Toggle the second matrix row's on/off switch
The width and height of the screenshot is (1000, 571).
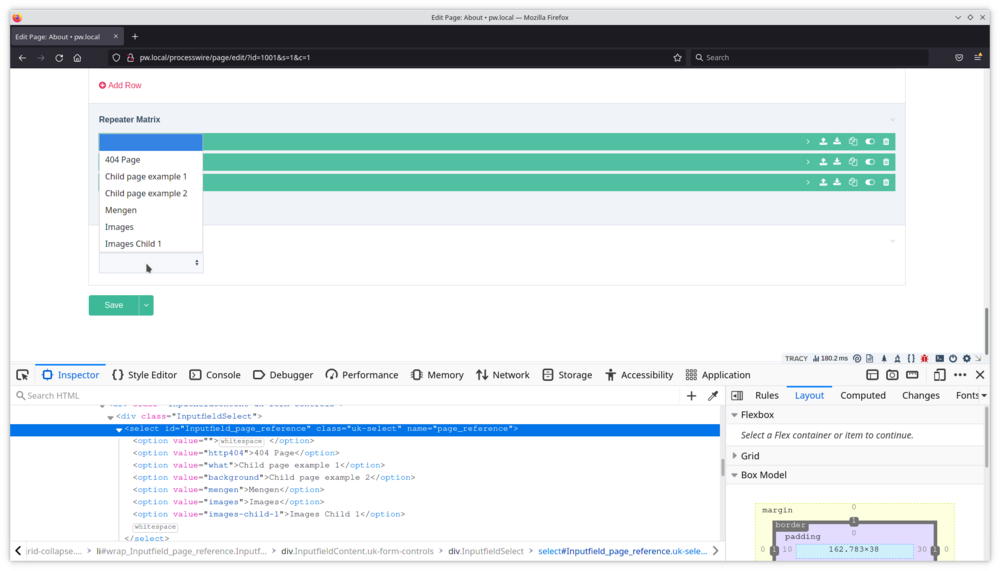[870, 162]
